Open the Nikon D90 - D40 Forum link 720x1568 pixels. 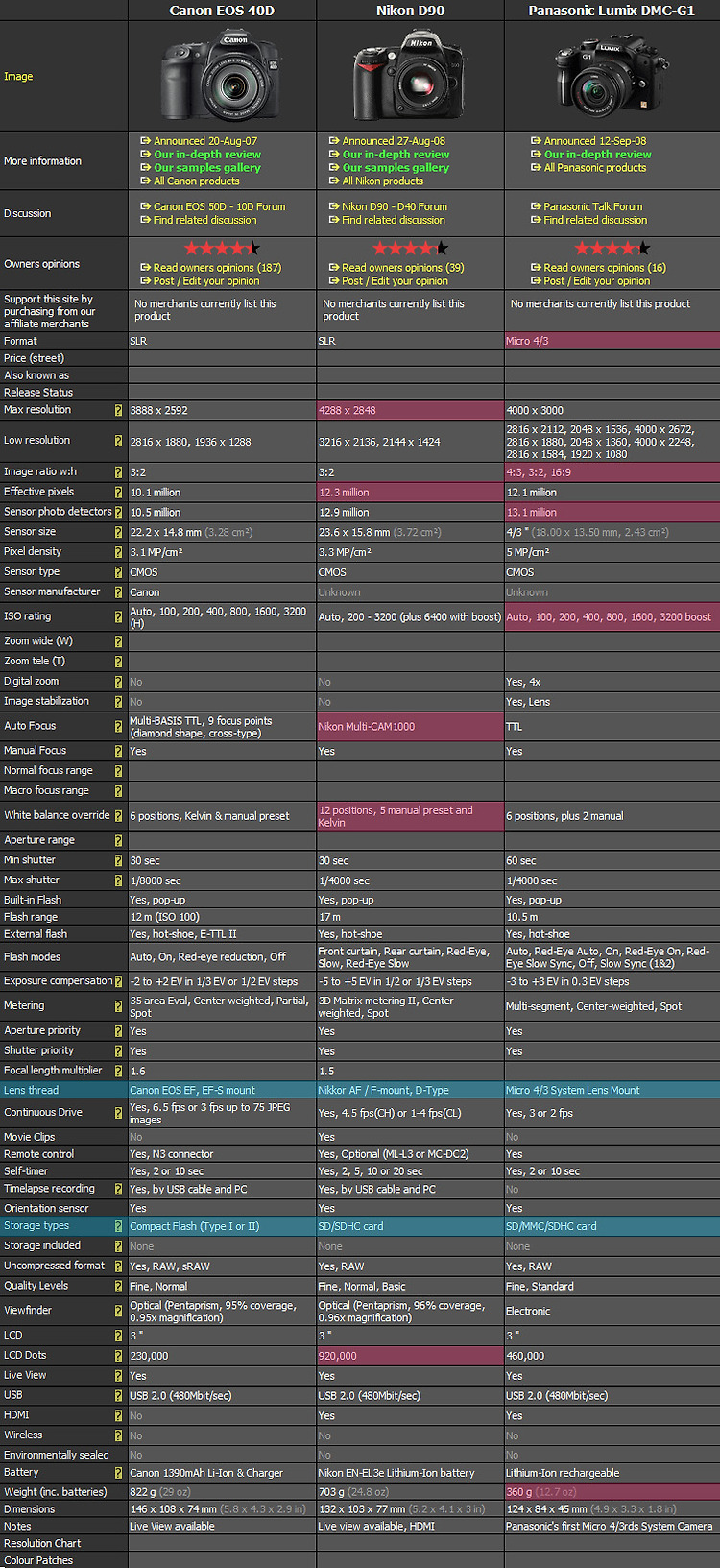pos(395,207)
